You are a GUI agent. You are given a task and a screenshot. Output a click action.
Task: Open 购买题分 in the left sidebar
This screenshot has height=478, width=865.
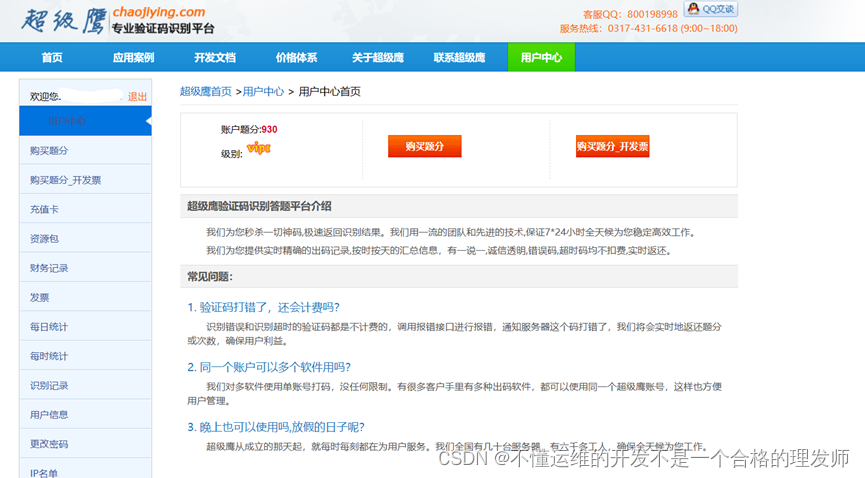[86, 150]
